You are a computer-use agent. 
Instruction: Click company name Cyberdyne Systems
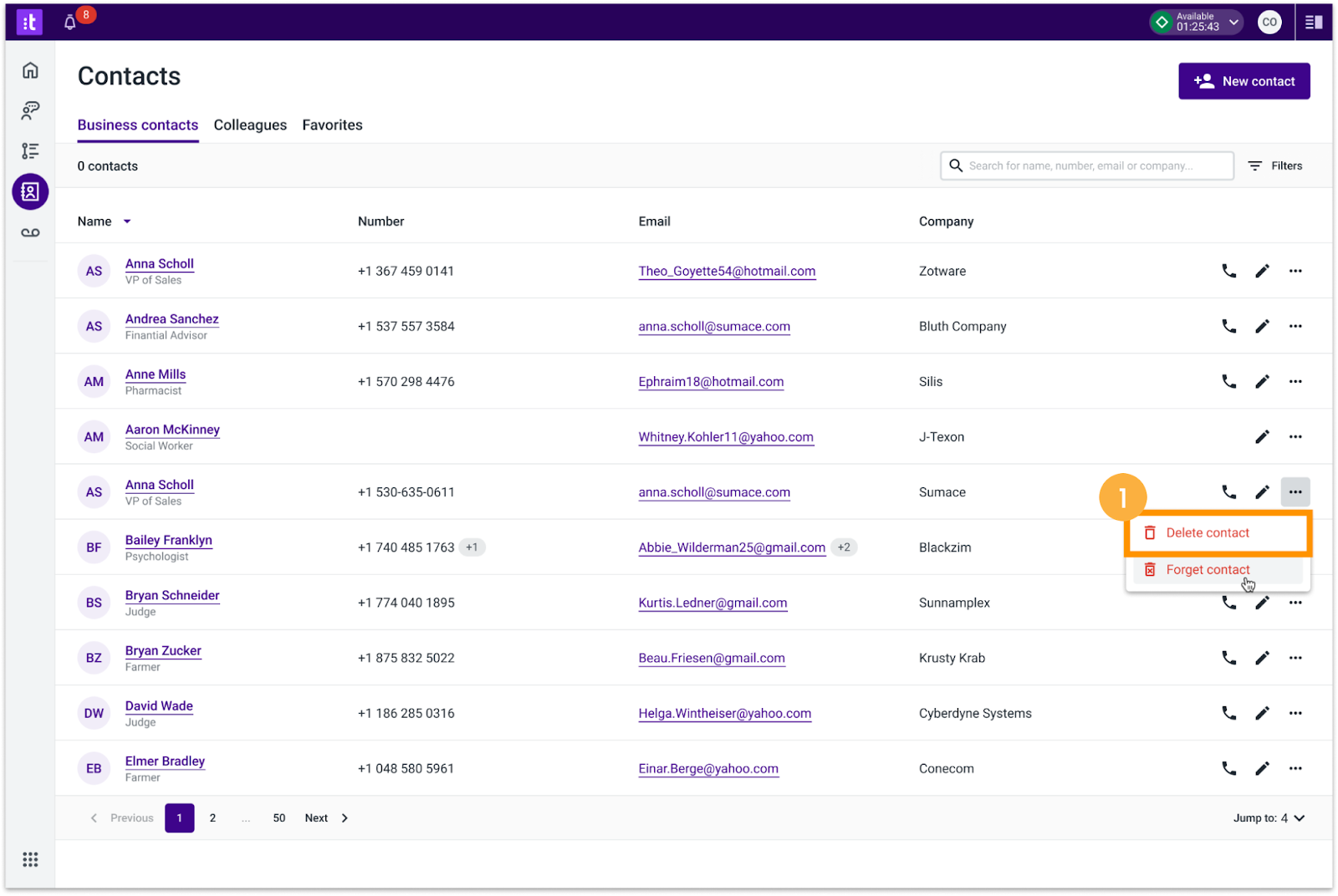975,713
